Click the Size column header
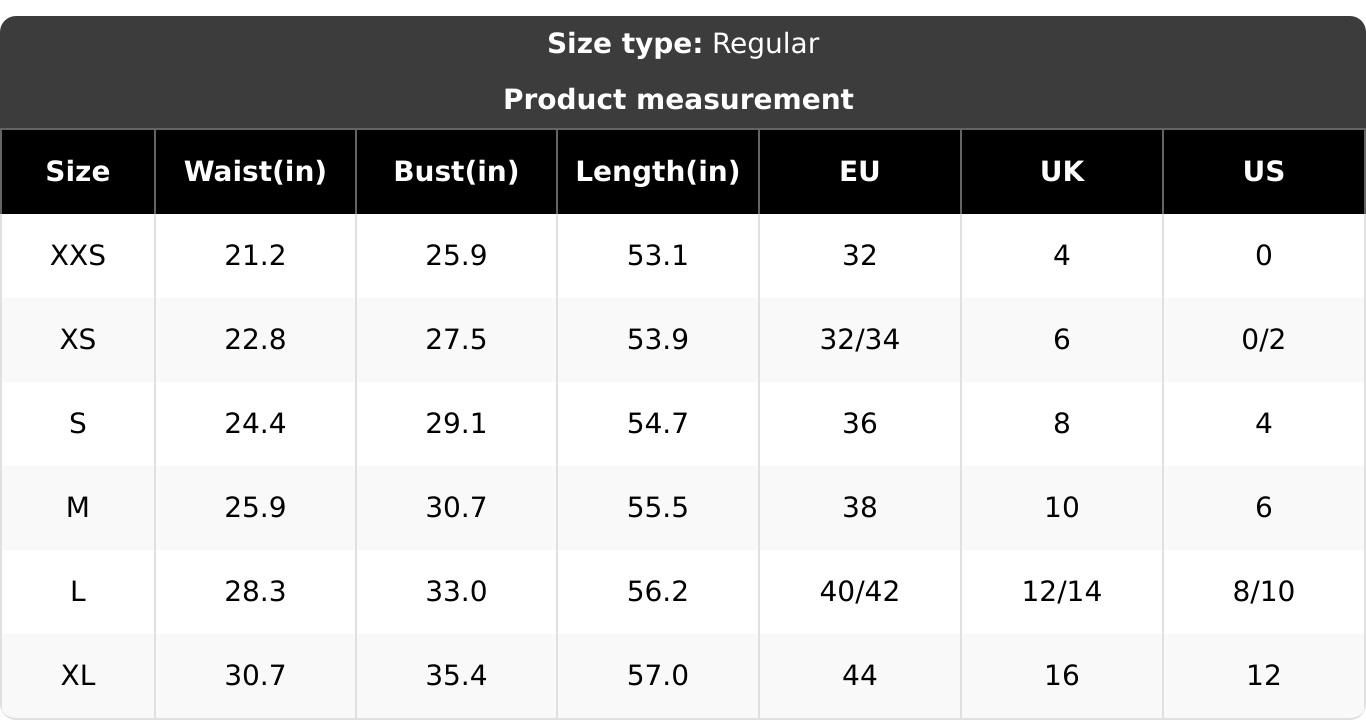This screenshot has width=1366, height=720. tap(78, 172)
